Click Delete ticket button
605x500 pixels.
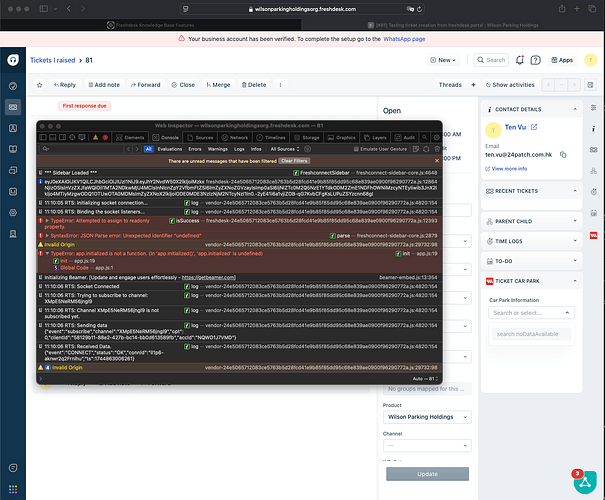click(254, 85)
